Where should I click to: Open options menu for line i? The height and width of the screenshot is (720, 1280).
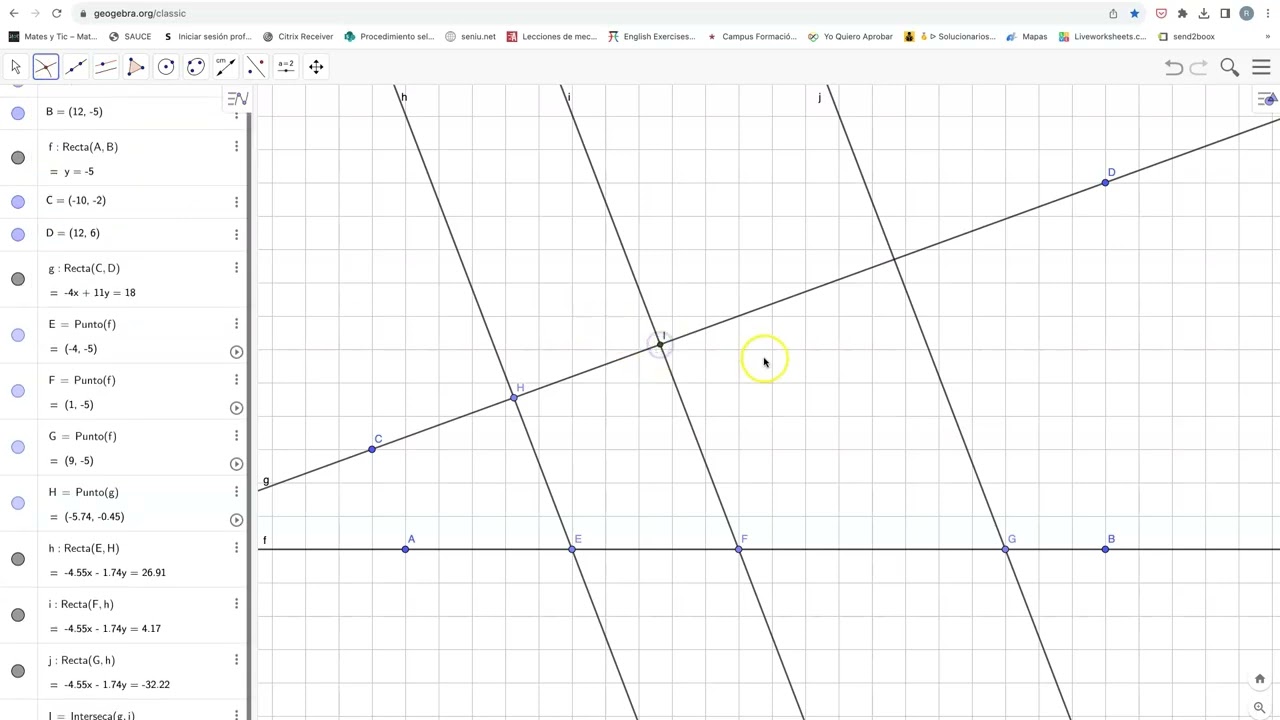pos(236,604)
